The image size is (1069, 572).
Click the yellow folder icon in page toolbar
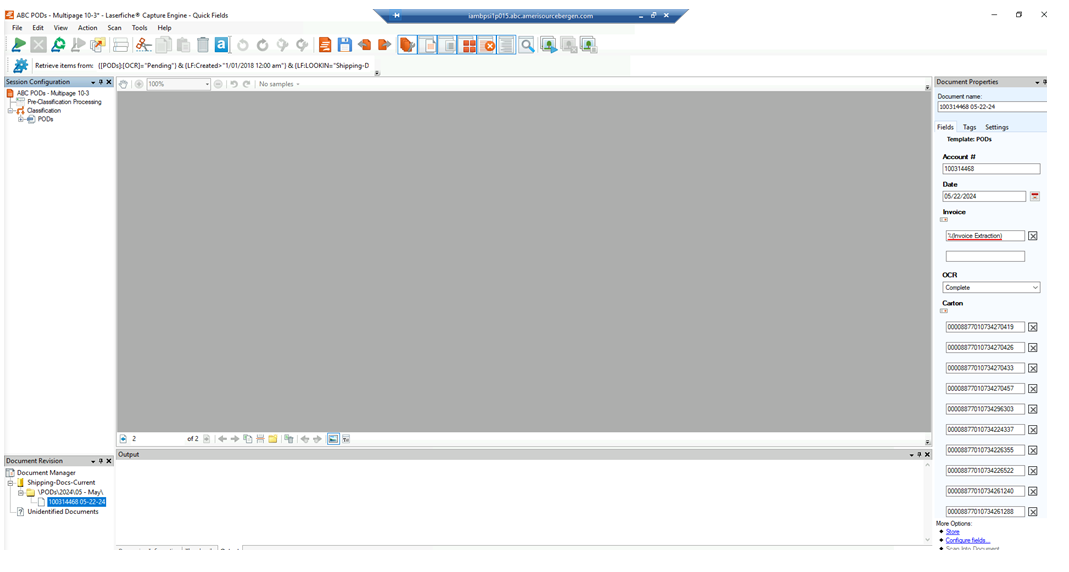(273, 439)
